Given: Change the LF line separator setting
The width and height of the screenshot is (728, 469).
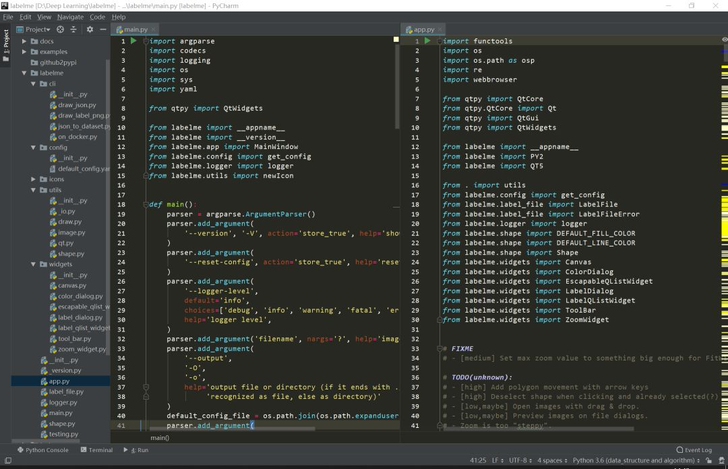Looking at the screenshot, I should pos(497,461).
